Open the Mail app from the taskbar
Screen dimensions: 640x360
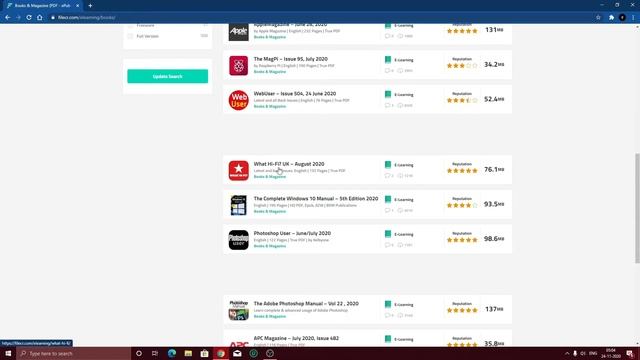point(237,353)
